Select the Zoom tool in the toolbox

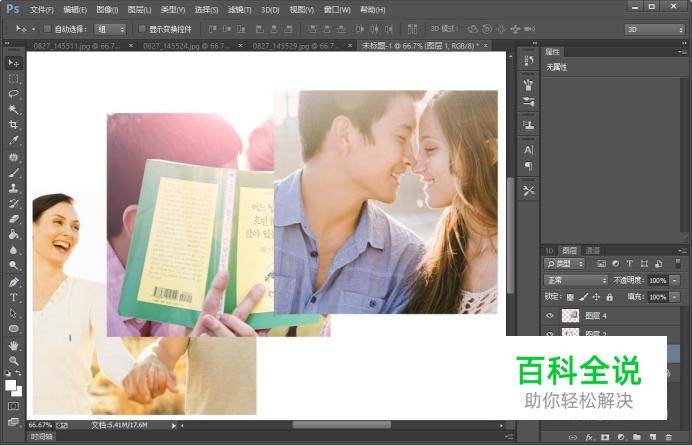coord(14,360)
